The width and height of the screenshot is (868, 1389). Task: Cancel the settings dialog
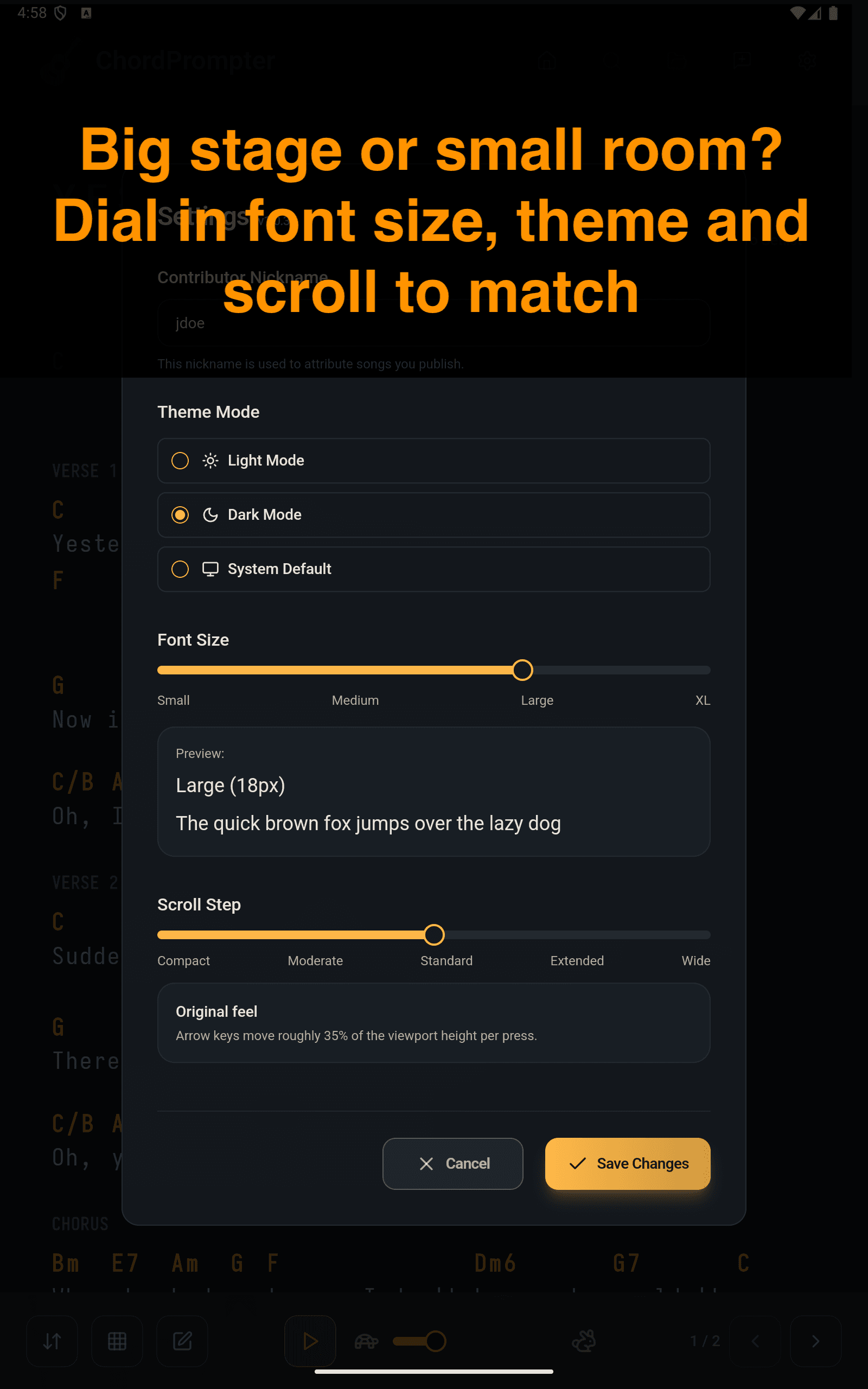(x=452, y=1163)
